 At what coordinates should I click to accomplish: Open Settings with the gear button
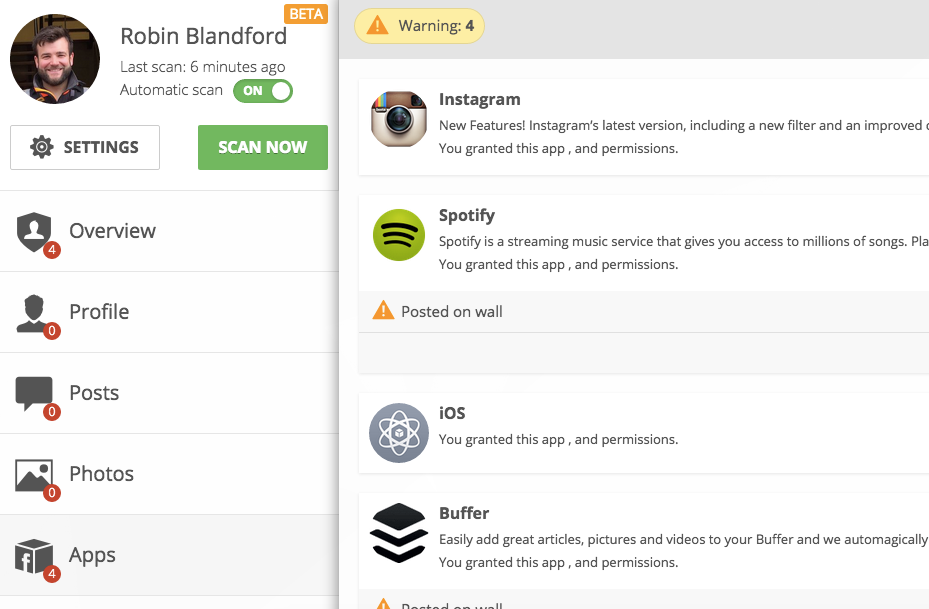[x=85, y=147]
